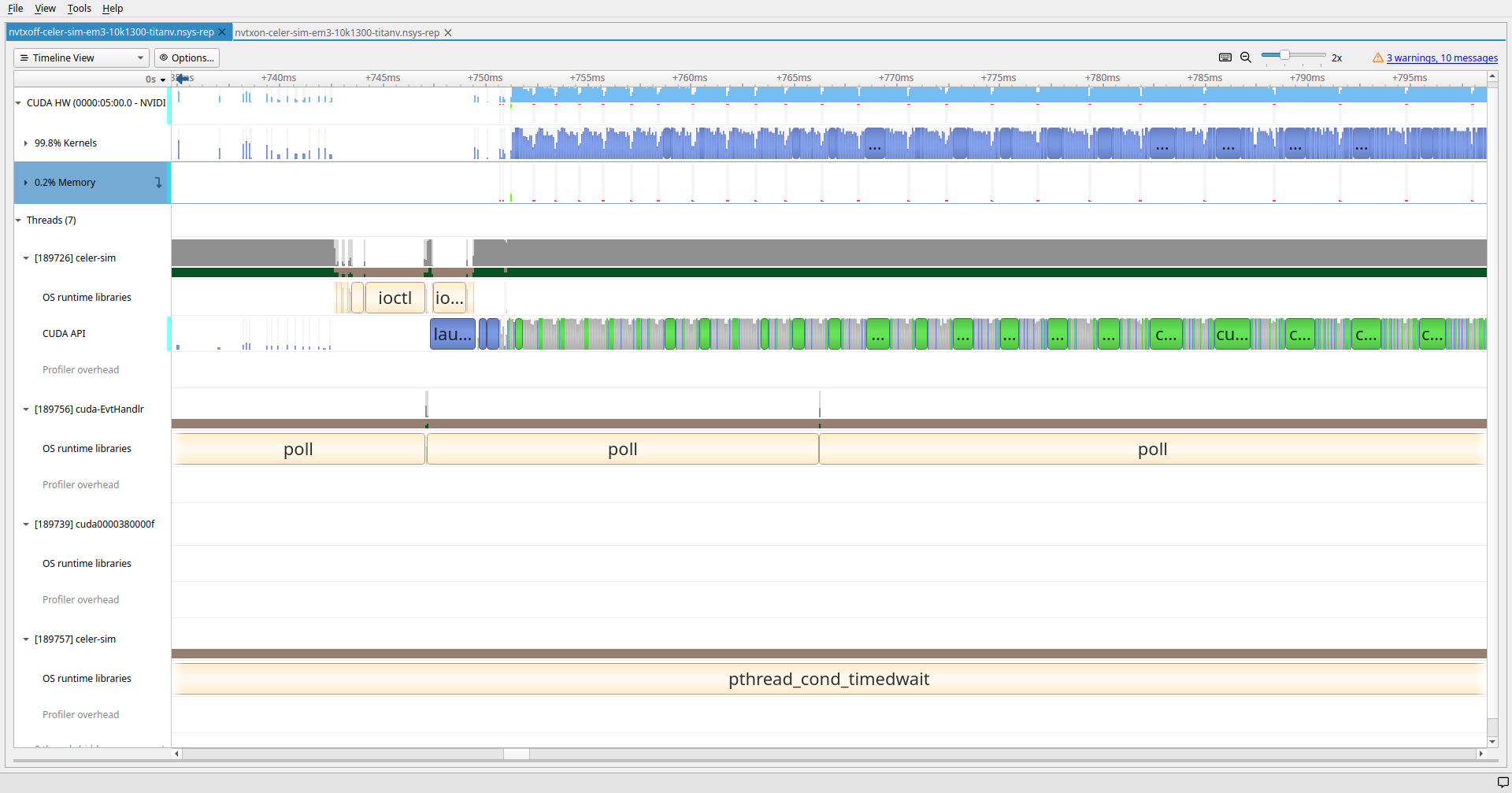
Task: Close the nvtxon-celer-sim report tab
Action: click(x=448, y=33)
